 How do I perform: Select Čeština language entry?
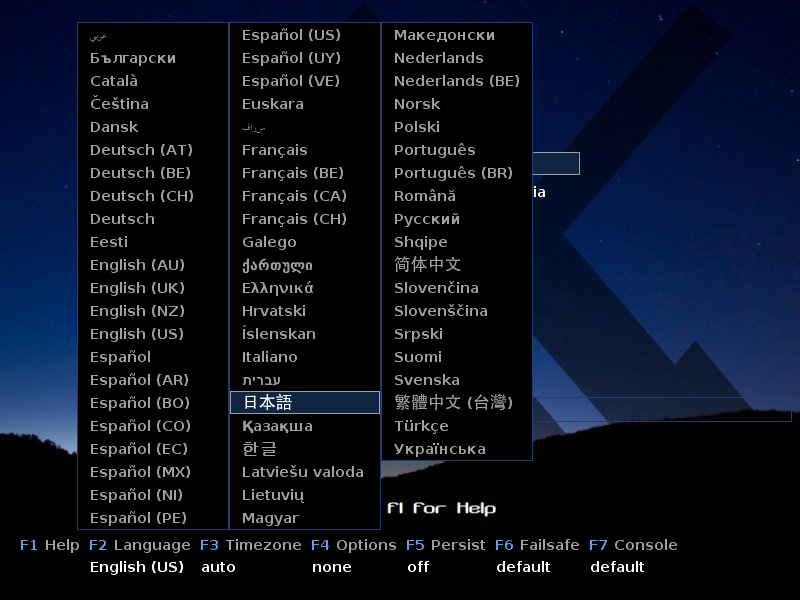(119, 104)
